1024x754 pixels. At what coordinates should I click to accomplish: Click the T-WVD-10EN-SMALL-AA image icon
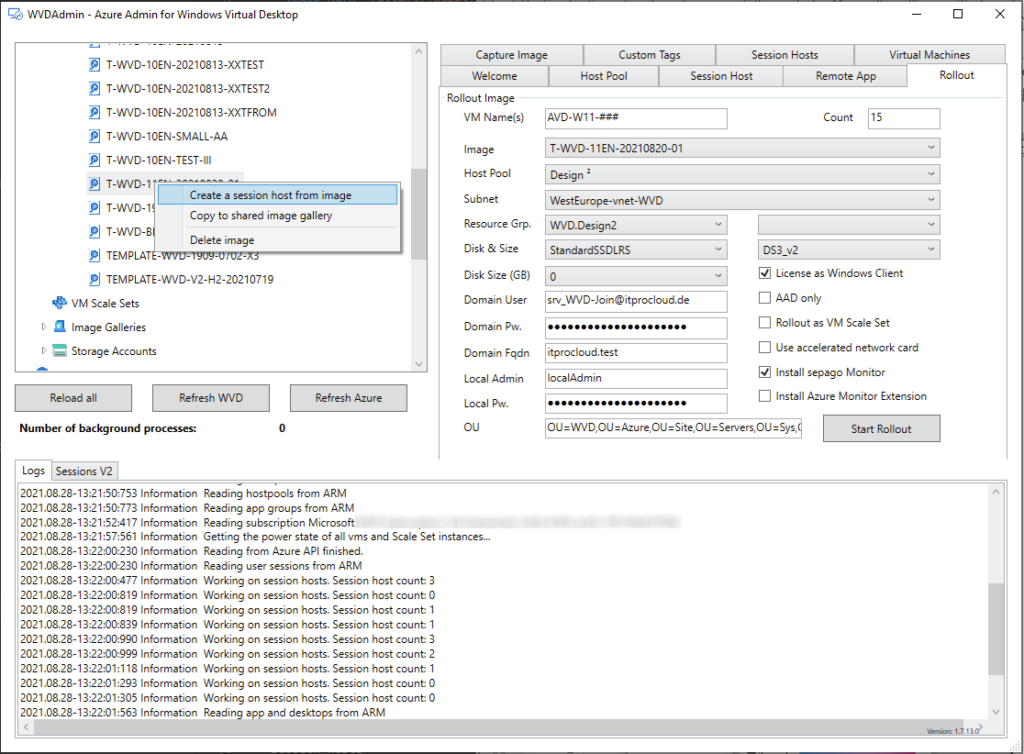[x=95, y=136]
